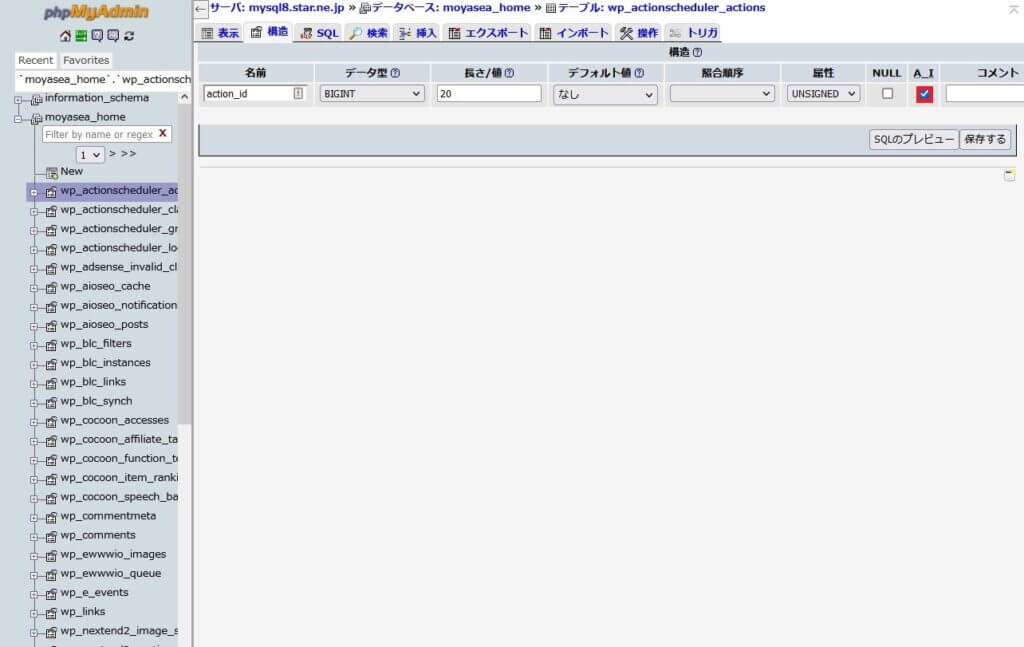Click the clear filter X icon
Viewport: 1024px width, 647px height.
[x=163, y=133]
